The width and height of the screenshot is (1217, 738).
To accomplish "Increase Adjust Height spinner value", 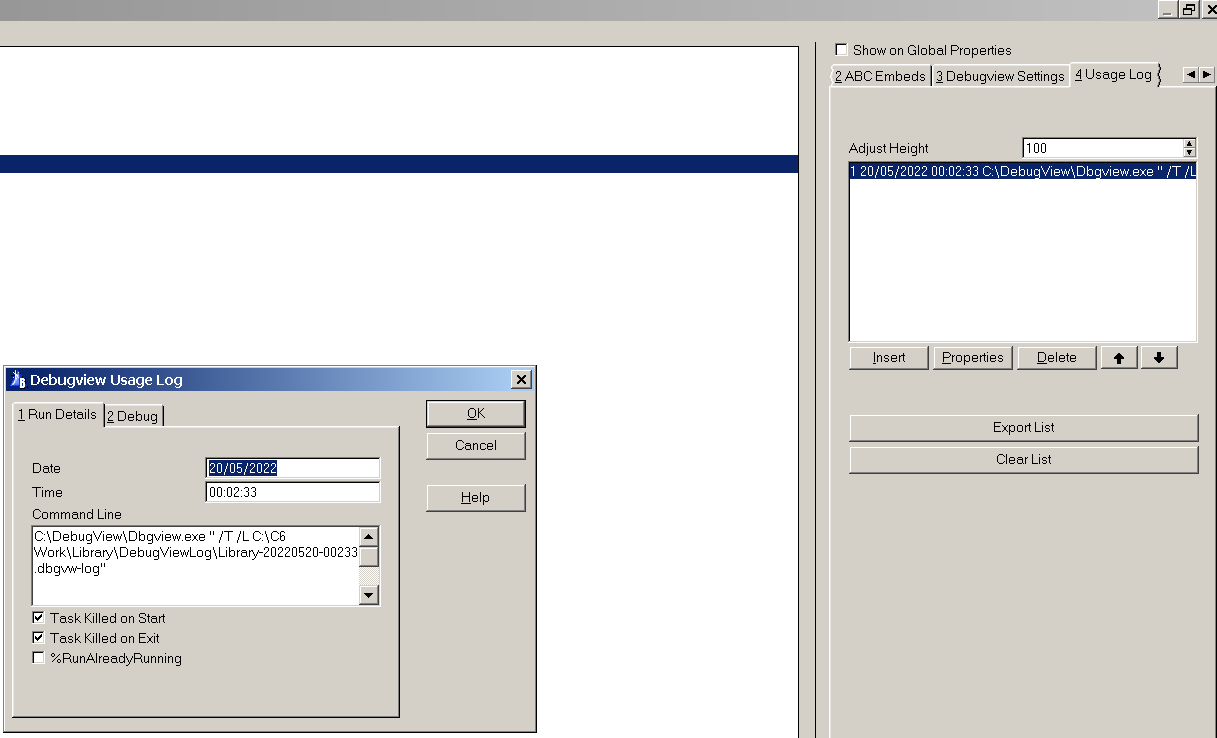I will (x=1189, y=144).
